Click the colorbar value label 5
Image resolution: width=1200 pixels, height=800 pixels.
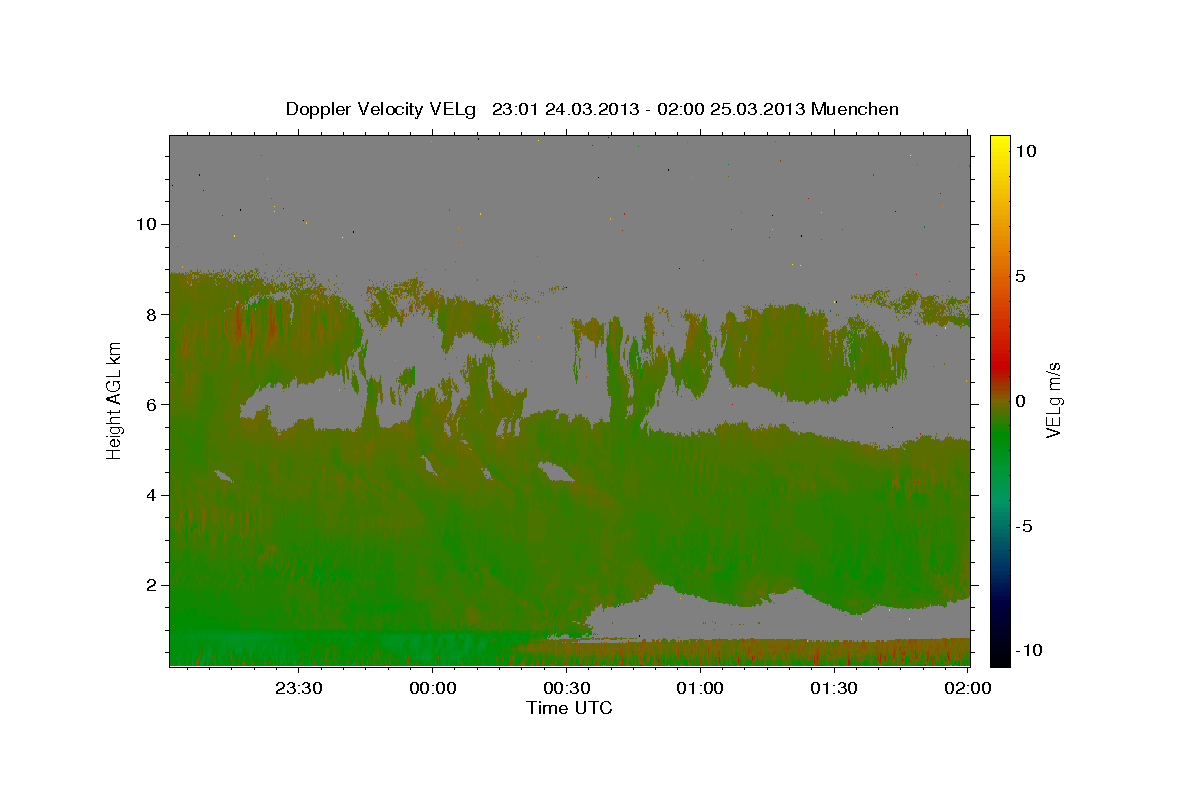click(1020, 276)
